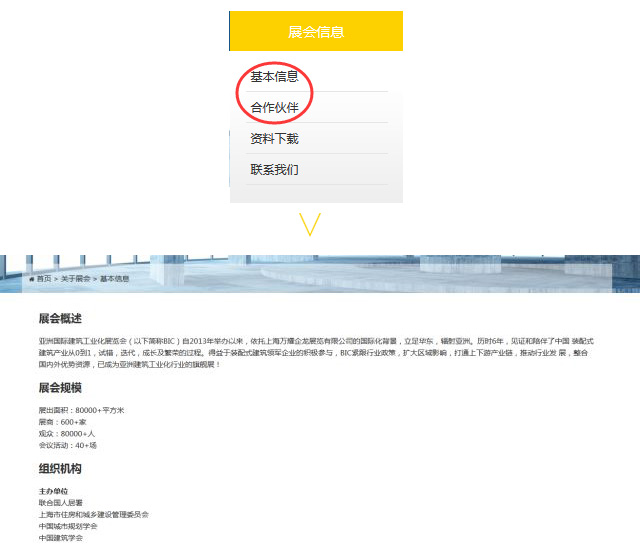Click the home icon in breadcrumb

31,279
